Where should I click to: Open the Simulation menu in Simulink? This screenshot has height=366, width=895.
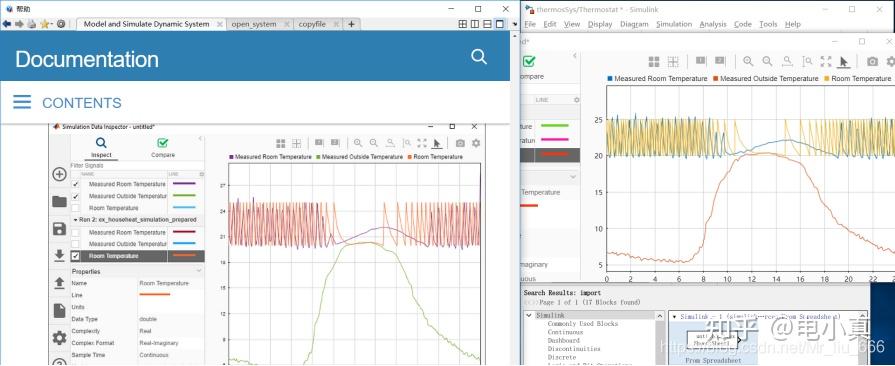(674, 24)
